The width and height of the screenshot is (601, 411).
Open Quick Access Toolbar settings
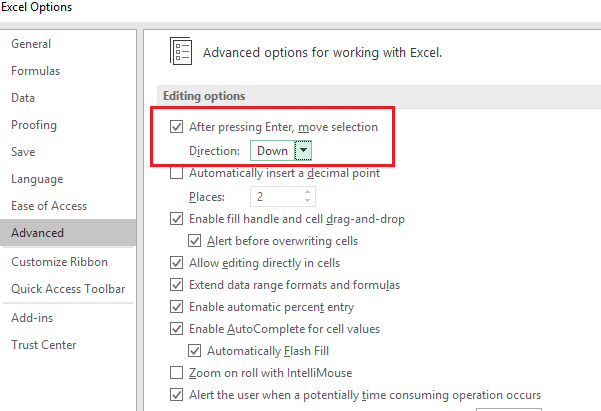pyautogui.click(x=68, y=289)
